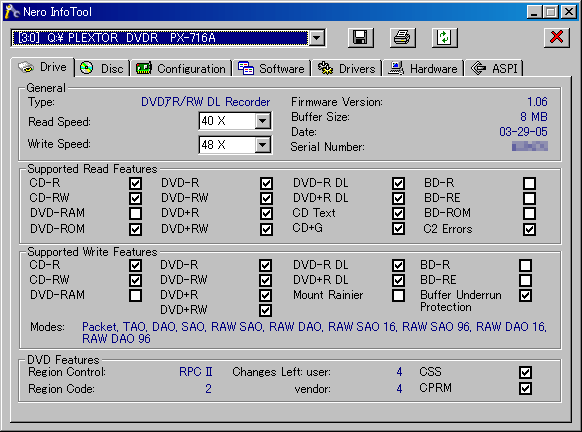This screenshot has width=582, height=432.
Task: Click the Region Code value 2
Action: [208, 389]
